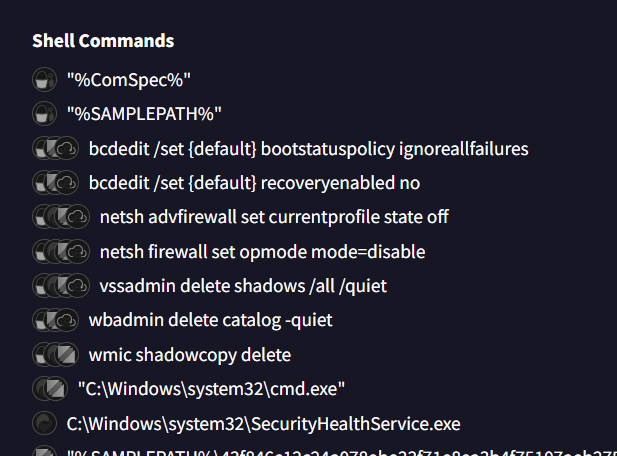Click the sandbox icon before "%ComSpec%"
617x456 pixels.
44,80
